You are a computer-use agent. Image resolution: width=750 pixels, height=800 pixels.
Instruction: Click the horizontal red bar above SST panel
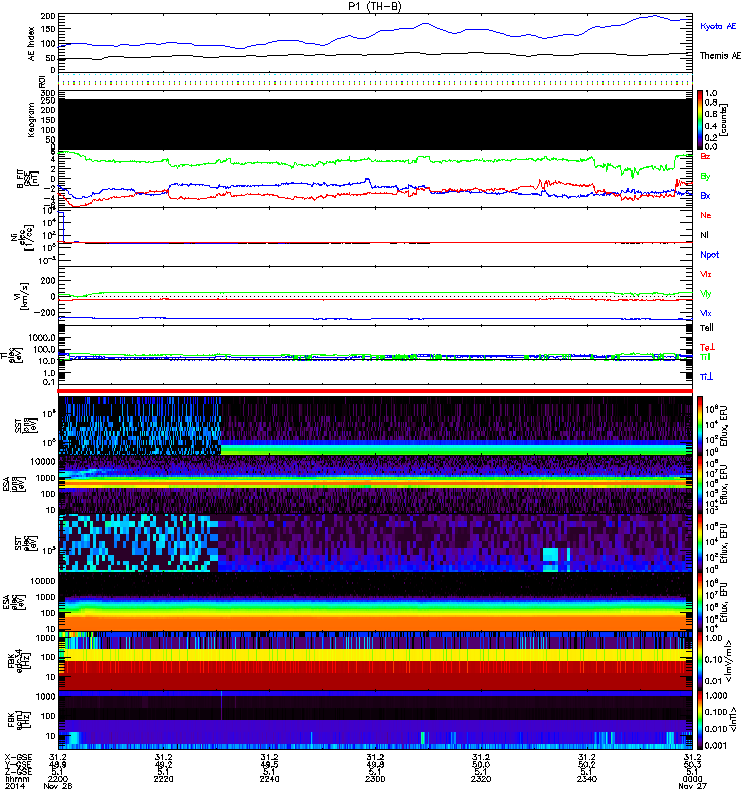[376, 391]
